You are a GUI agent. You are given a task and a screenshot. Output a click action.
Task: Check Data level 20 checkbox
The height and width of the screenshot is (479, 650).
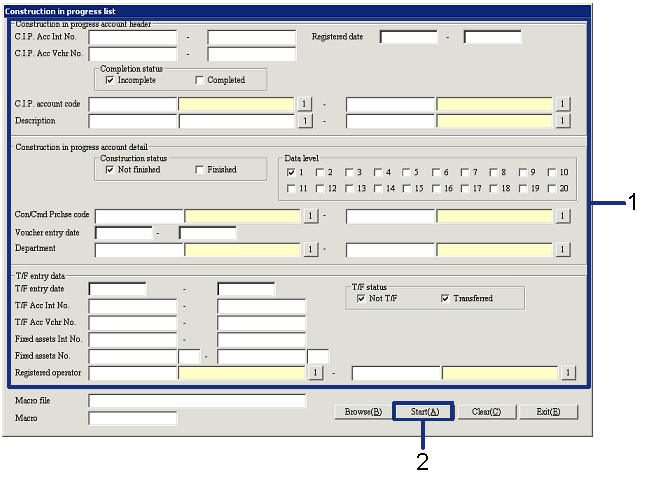point(551,189)
